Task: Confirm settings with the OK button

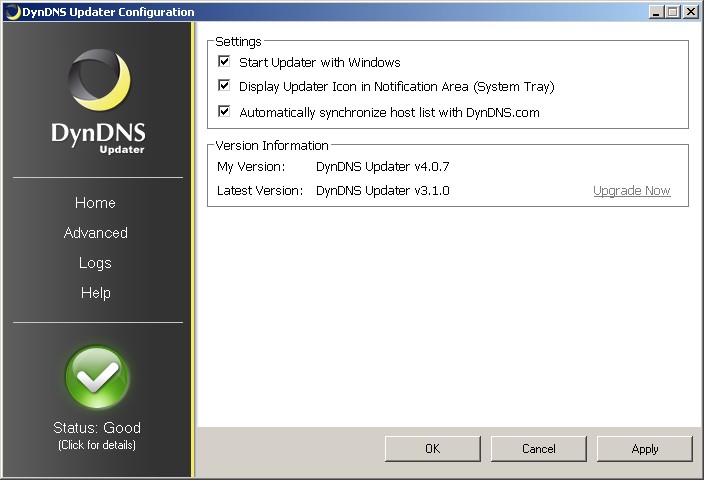Action: 433,449
